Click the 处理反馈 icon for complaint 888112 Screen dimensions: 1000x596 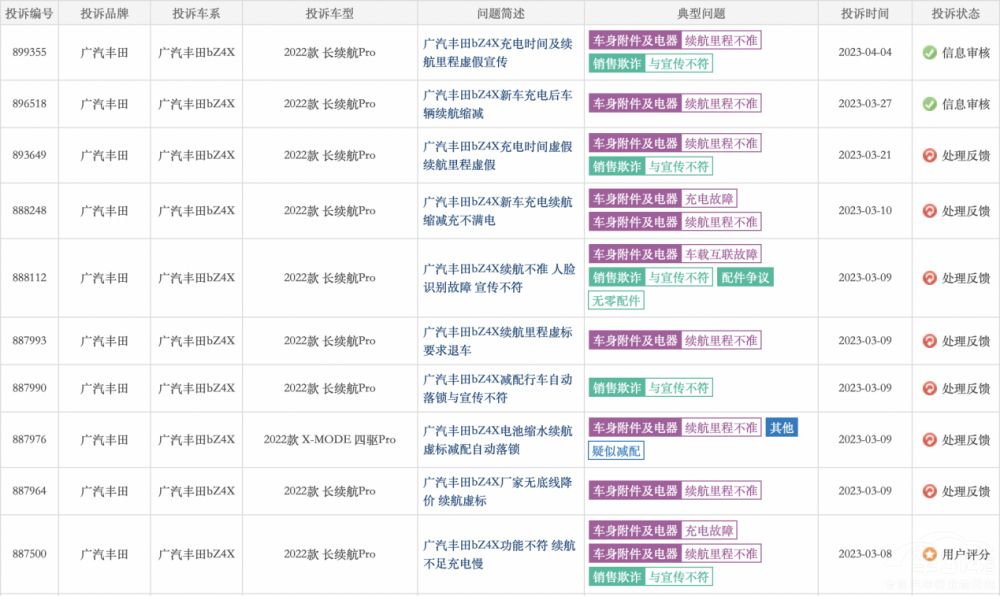[929, 278]
